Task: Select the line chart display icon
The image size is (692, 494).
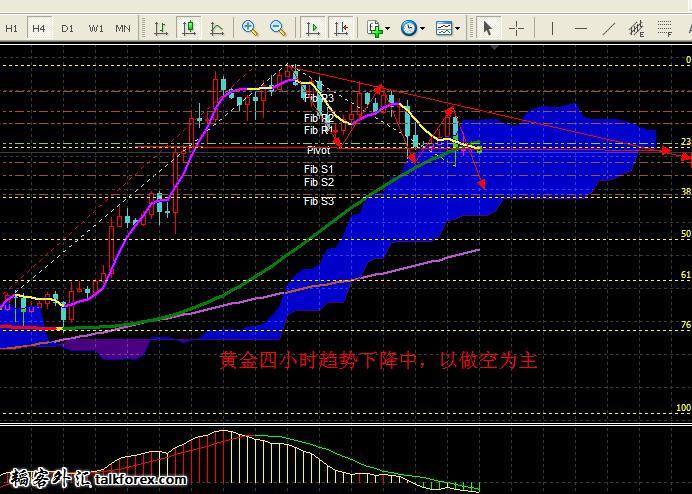Action: [216, 29]
